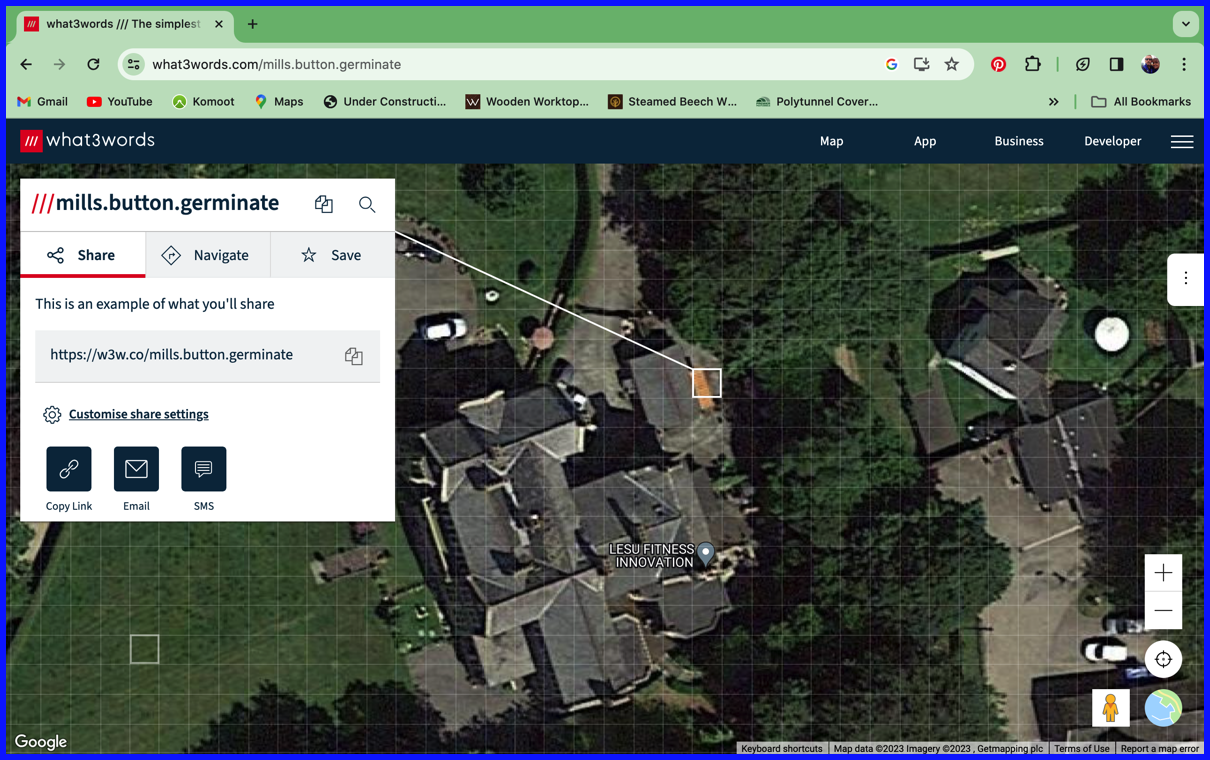Show hidden bookmarks with double chevron
Image resolution: width=1210 pixels, height=760 pixels.
(1053, 102)
